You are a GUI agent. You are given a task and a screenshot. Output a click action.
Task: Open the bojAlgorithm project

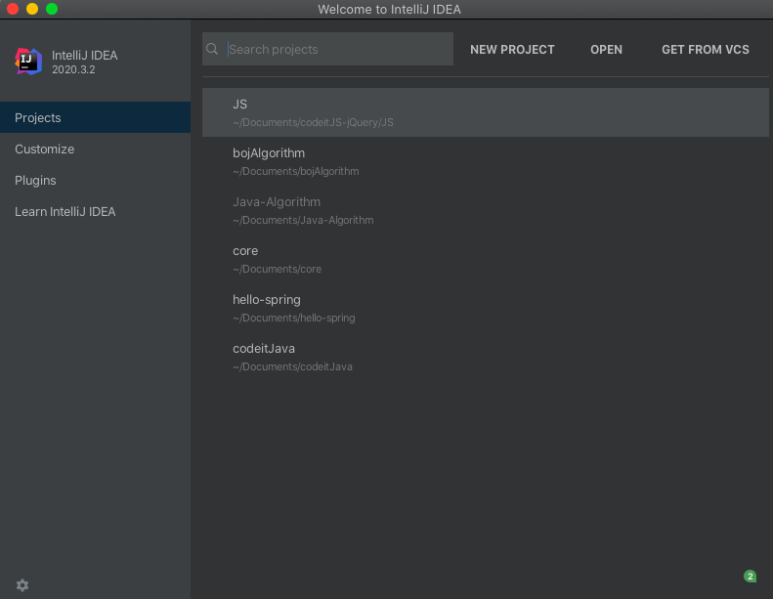click(486, 161)
